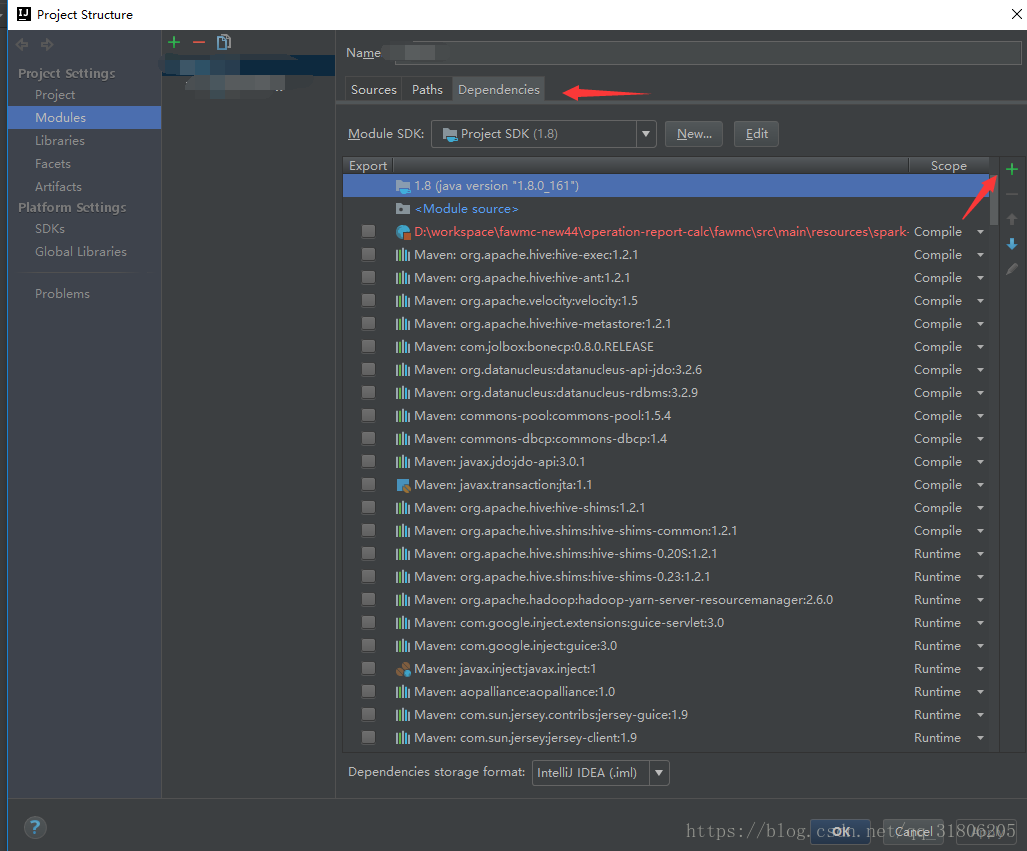This screenshot has height=851, width=1027.
Task: Select Project in Project Settings
Action: [x=55, y=95]
